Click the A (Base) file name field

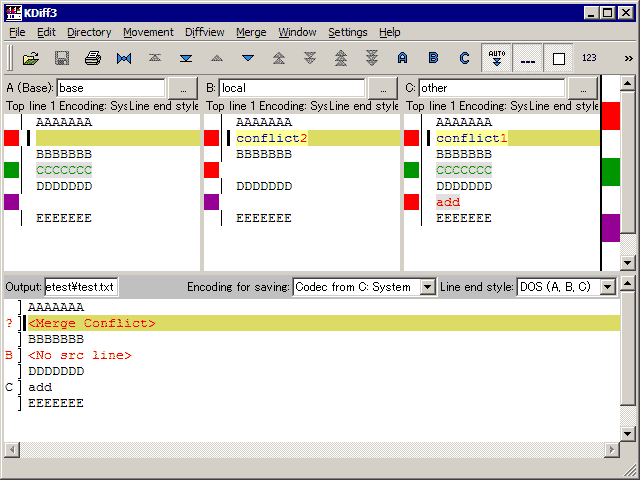(111, 88)
